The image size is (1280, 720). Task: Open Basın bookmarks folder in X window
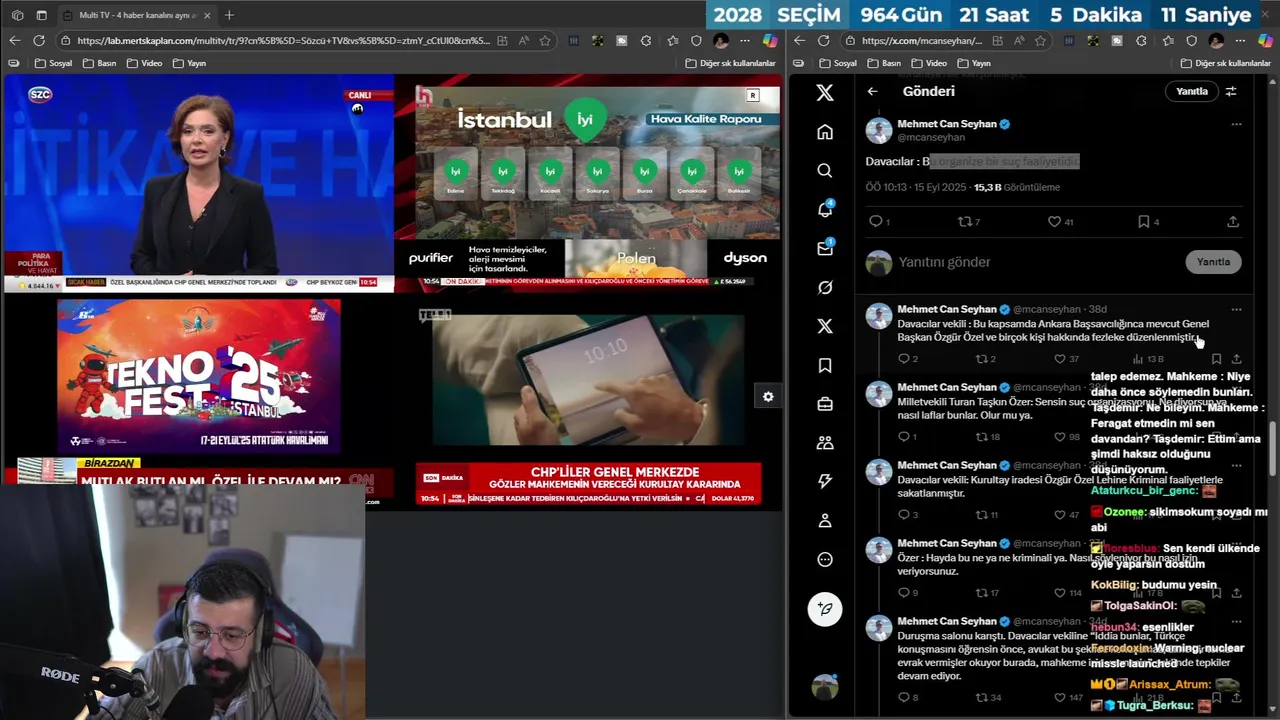[x=884, y=63]
